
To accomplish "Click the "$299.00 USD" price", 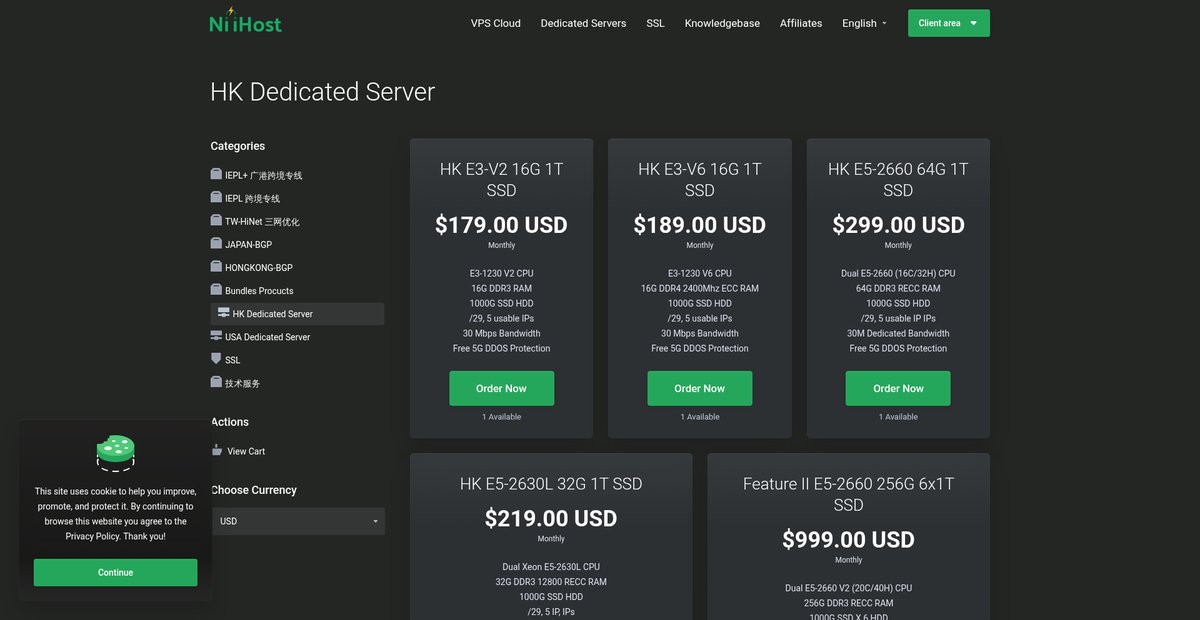I will pyautogui.click(x=898, y=225).
